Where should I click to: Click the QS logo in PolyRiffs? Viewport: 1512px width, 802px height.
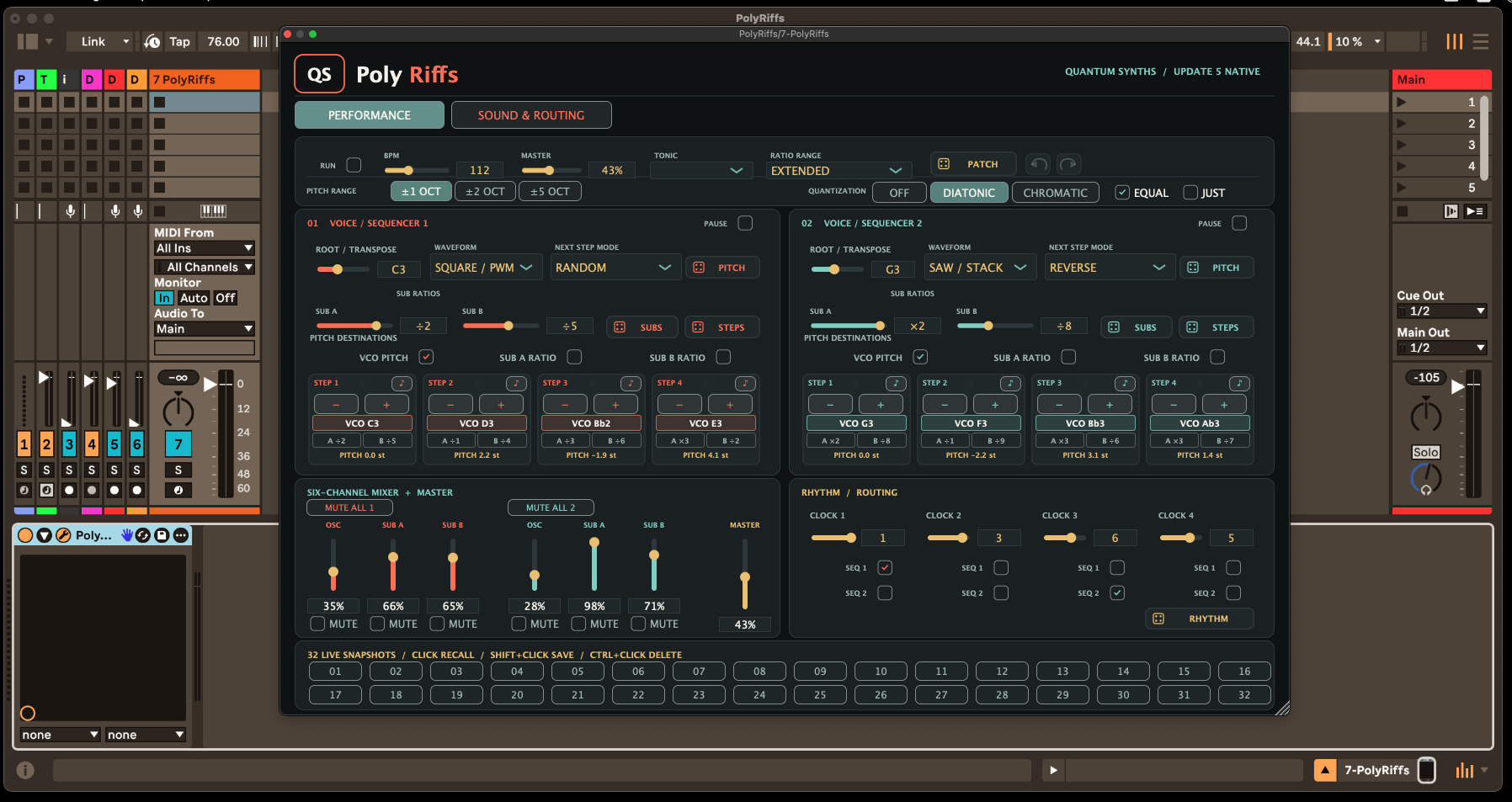[x=319, y=74]
